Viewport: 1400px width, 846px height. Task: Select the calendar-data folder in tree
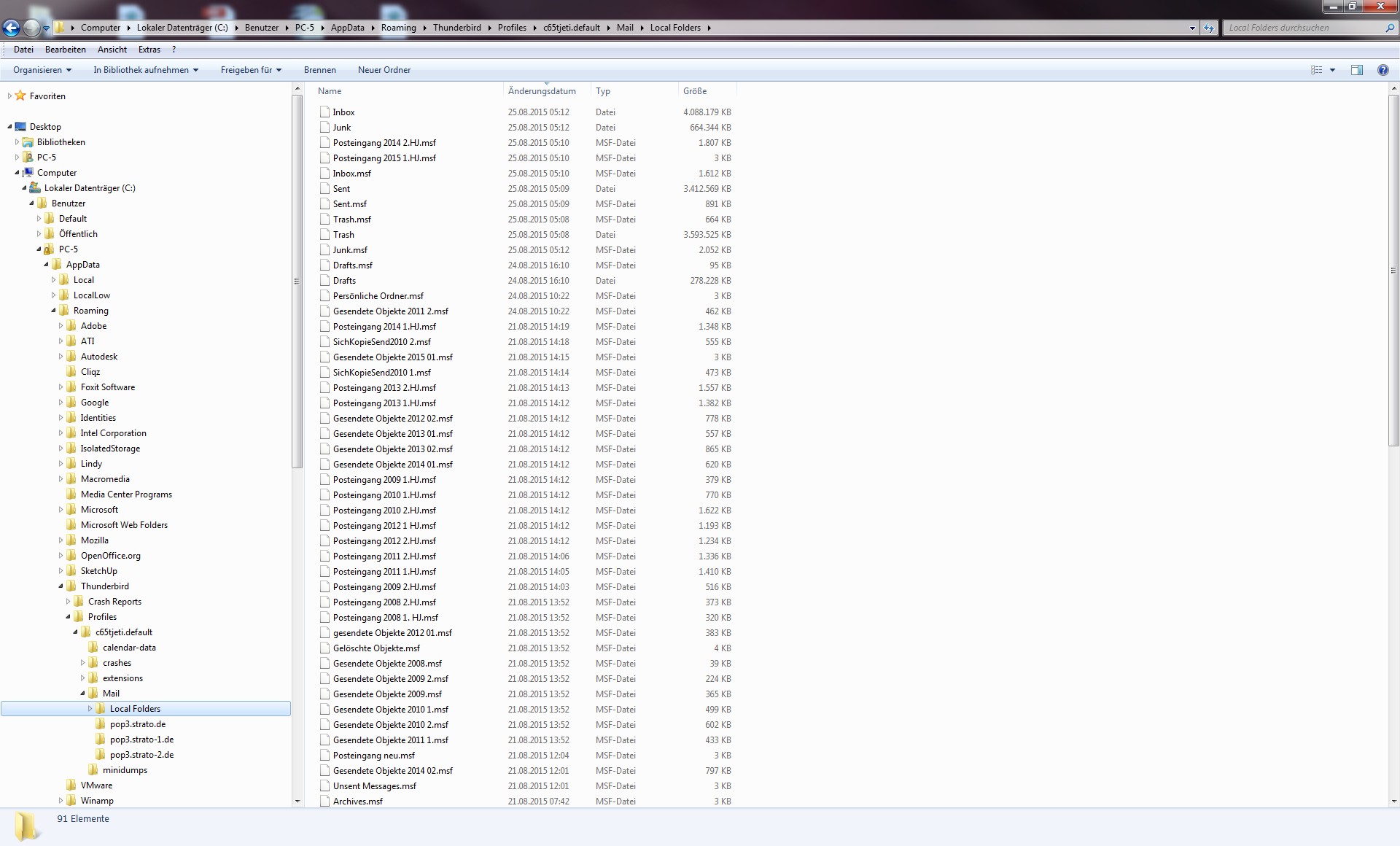coord(129,648)
